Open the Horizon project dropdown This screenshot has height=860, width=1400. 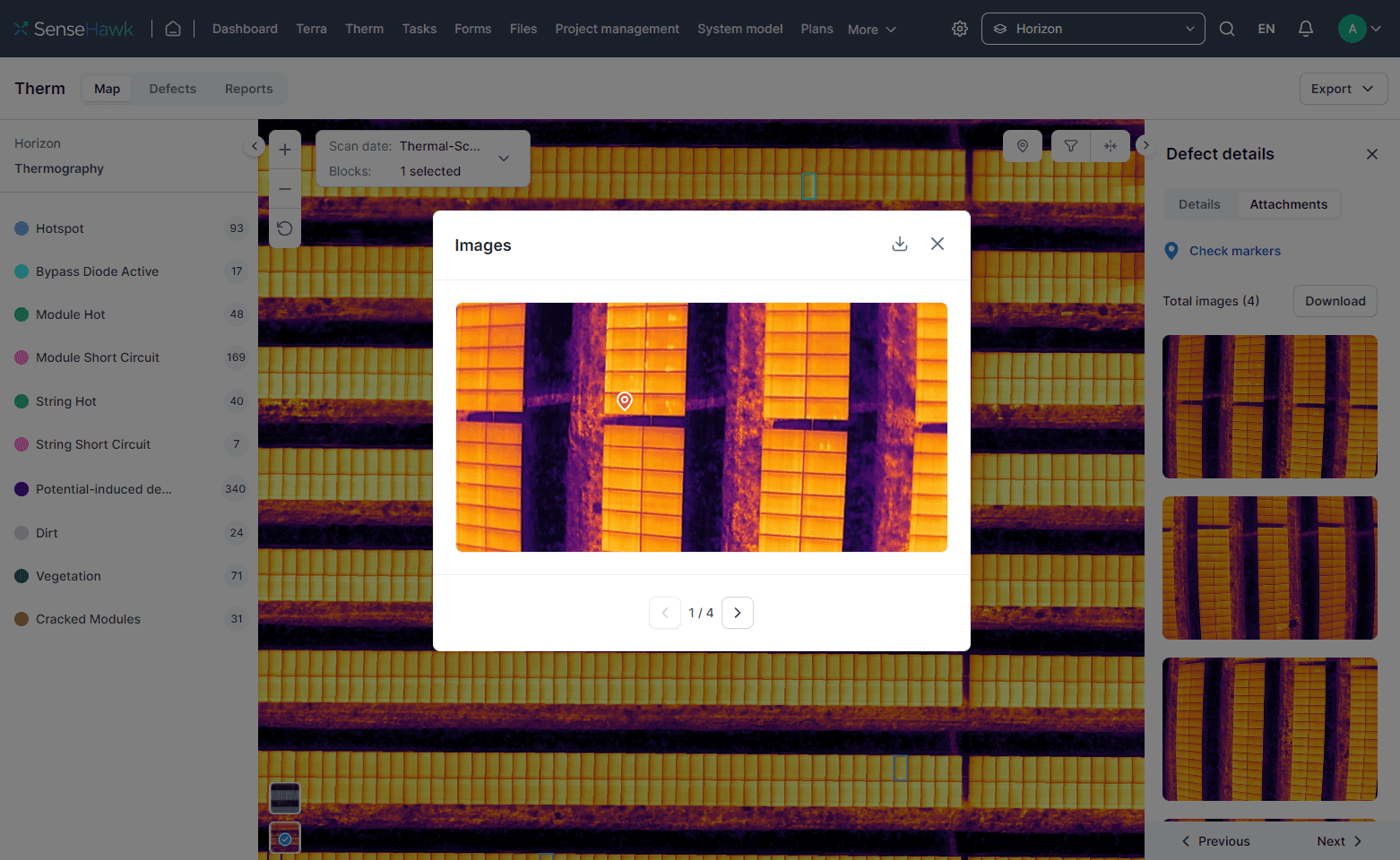point(1093,29)
